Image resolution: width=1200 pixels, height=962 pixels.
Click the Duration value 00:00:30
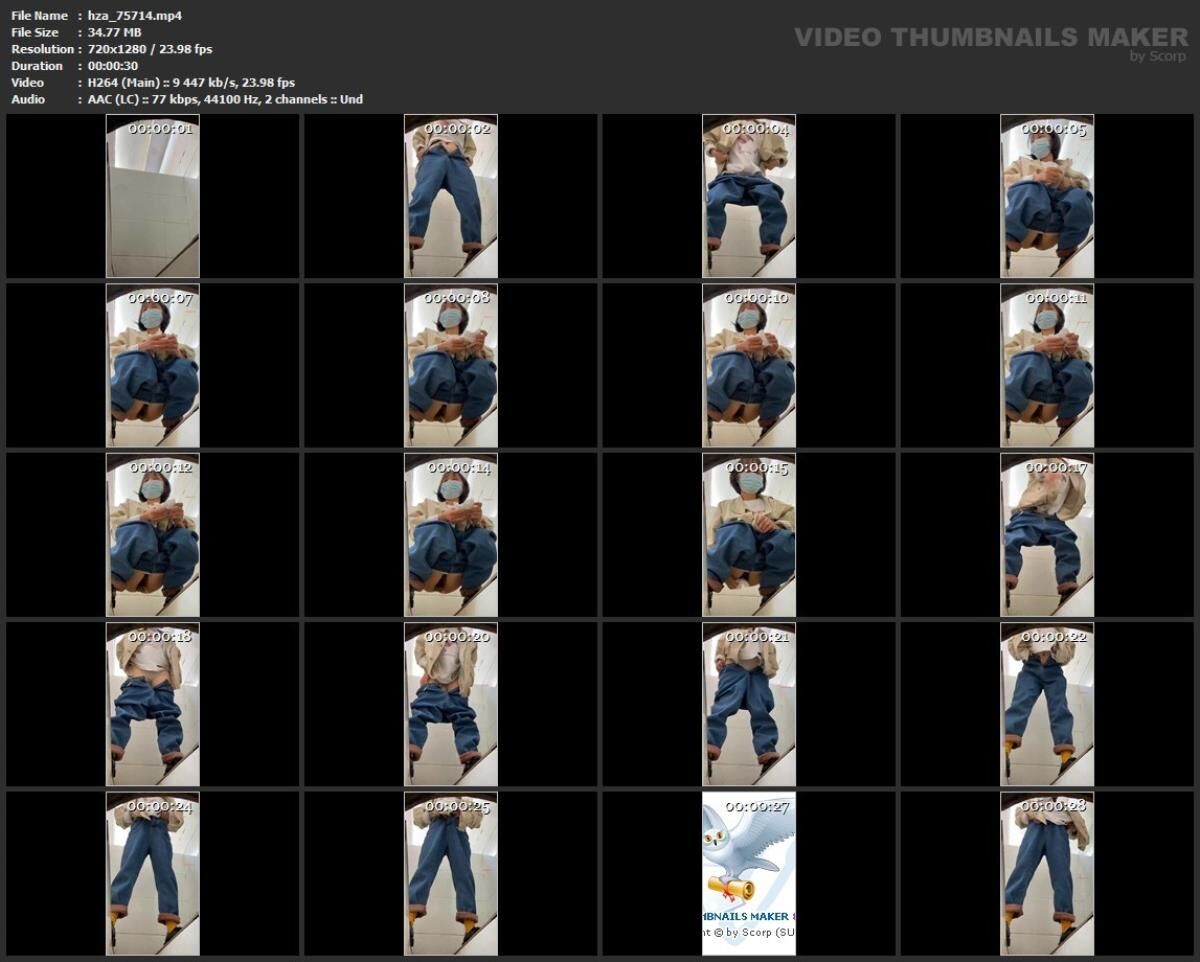tap(110, 65)
